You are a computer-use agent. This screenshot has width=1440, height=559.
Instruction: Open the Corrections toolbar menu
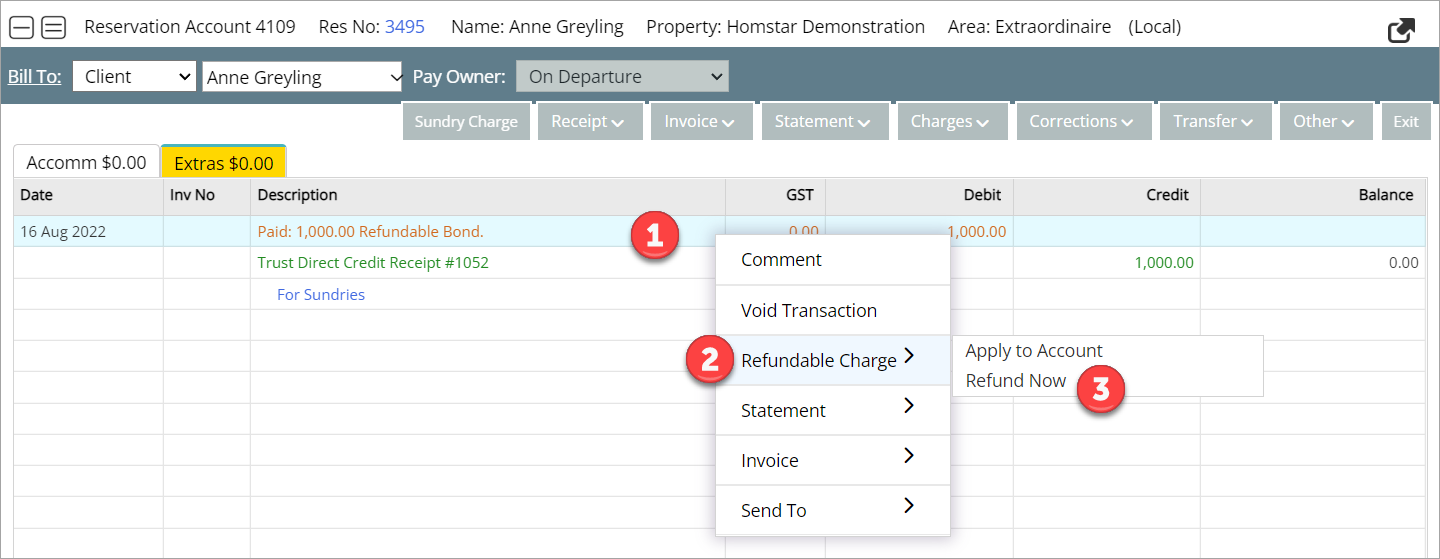[x=1081, y=122]
